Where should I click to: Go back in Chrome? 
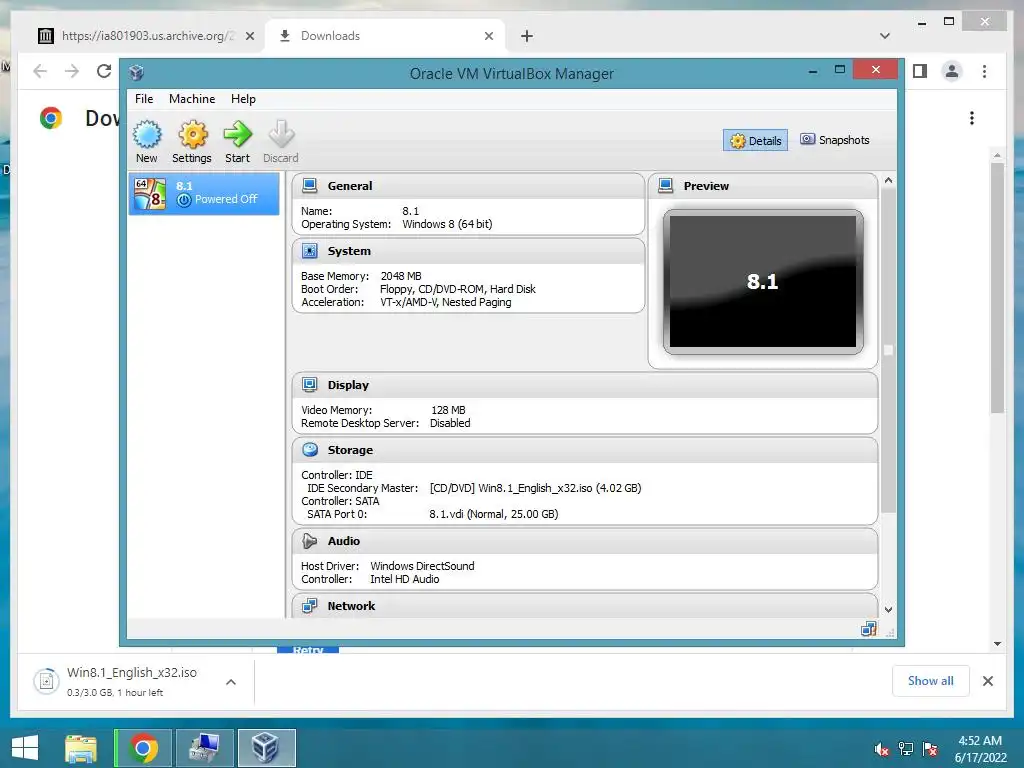pos(40,71)
